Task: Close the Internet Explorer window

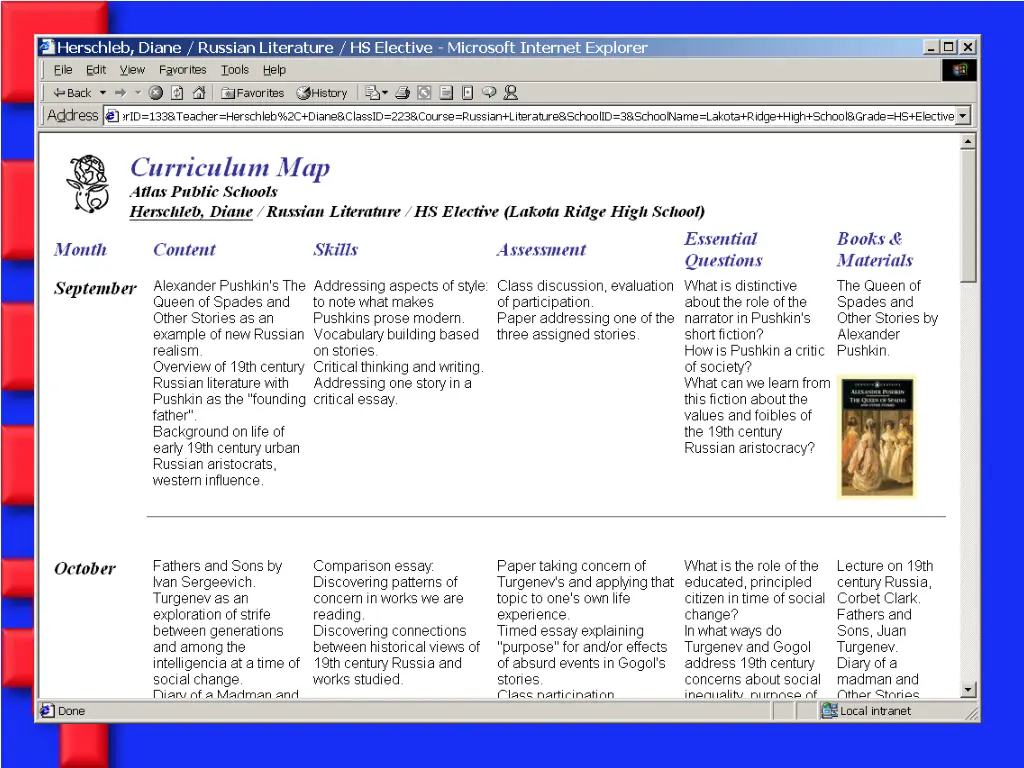Action: [x=968, y=47]
